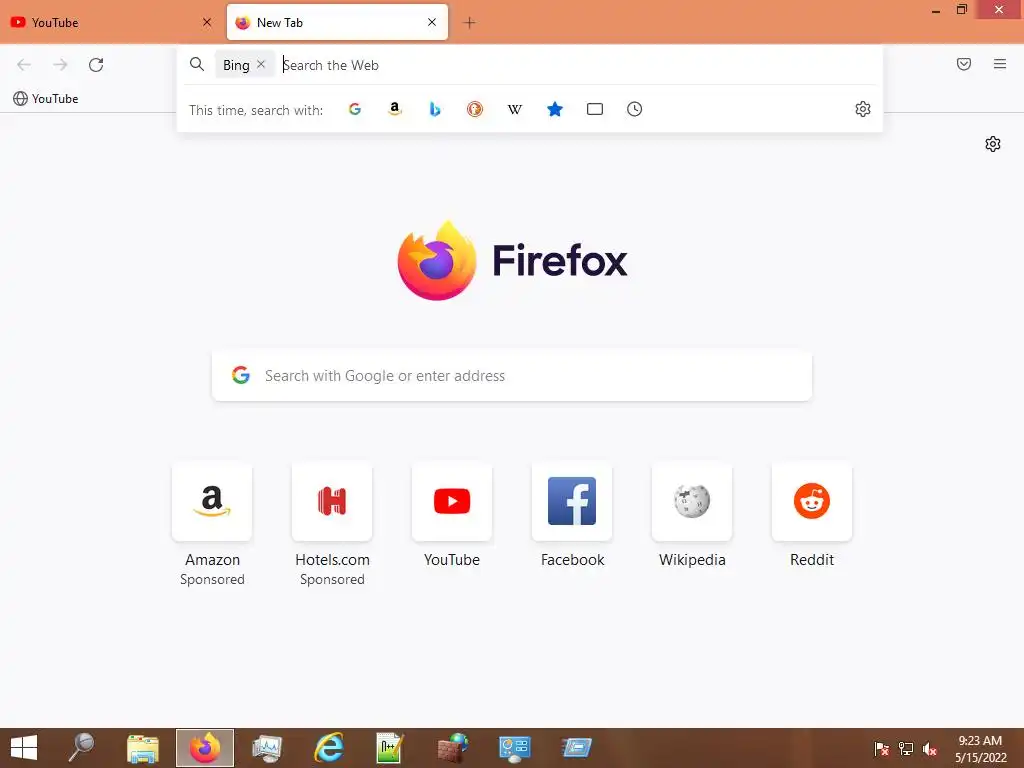
Task: Open new tab page personalize gear
Action: (x=993, y=144)
